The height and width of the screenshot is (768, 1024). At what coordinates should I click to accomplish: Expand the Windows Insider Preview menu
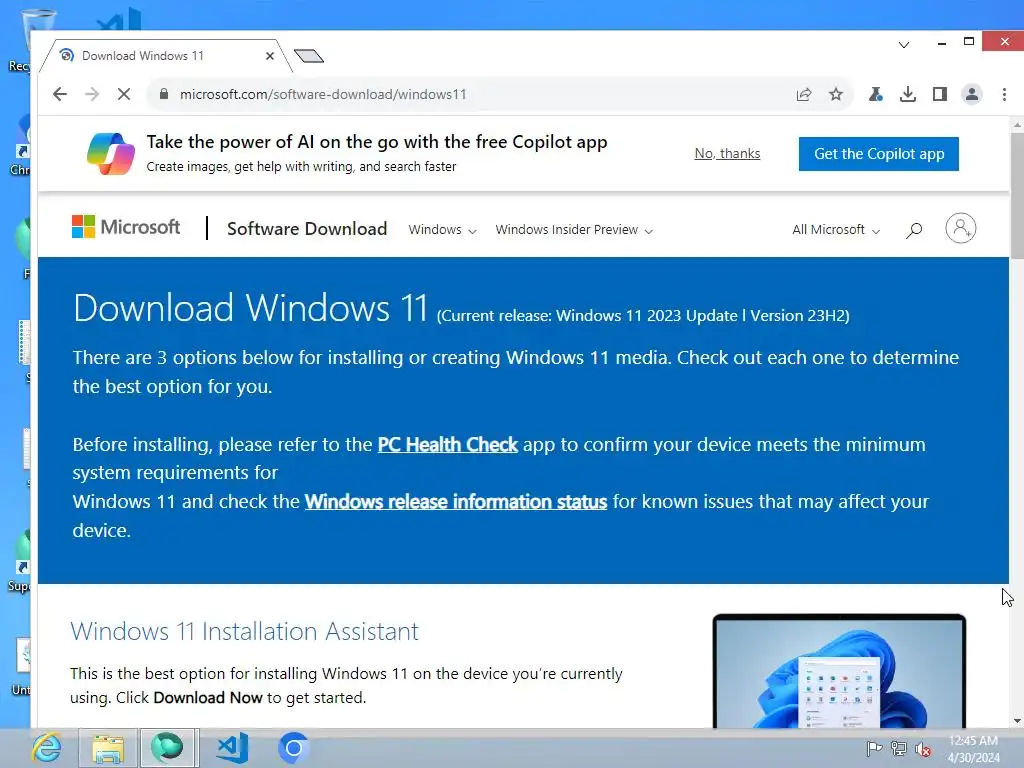[x=574, y=230]
